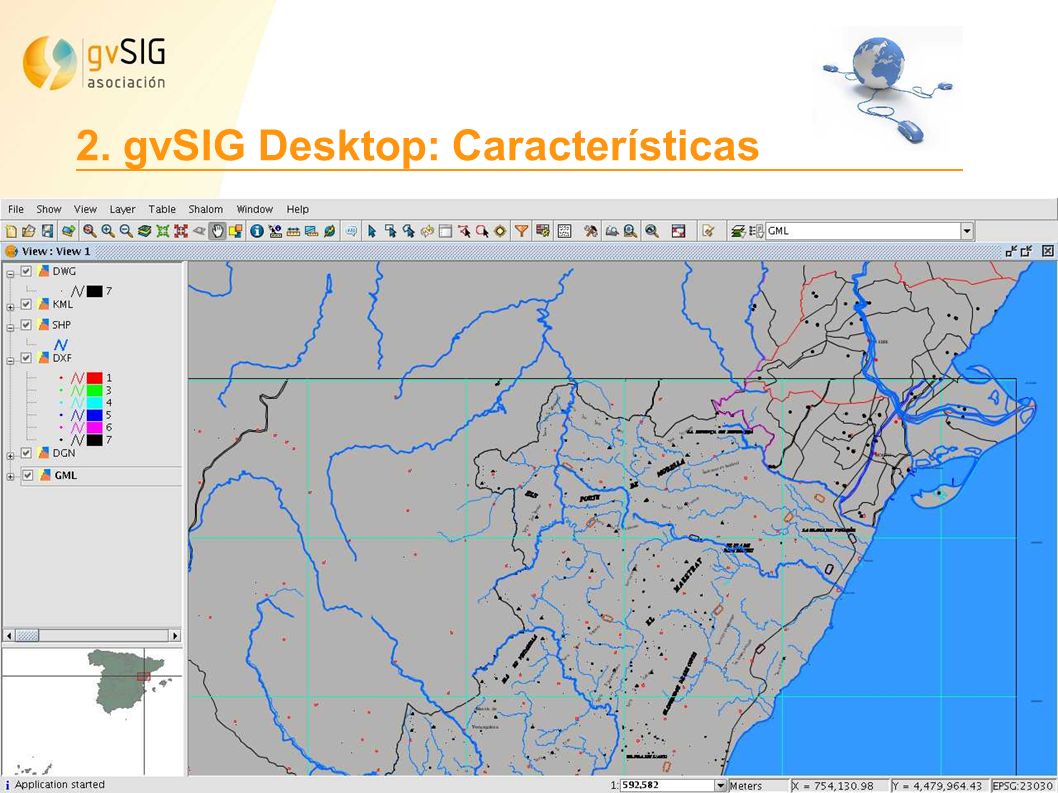1058x793 pixels.
Task: Open the View menu
Action: click(x=85, y=209)
